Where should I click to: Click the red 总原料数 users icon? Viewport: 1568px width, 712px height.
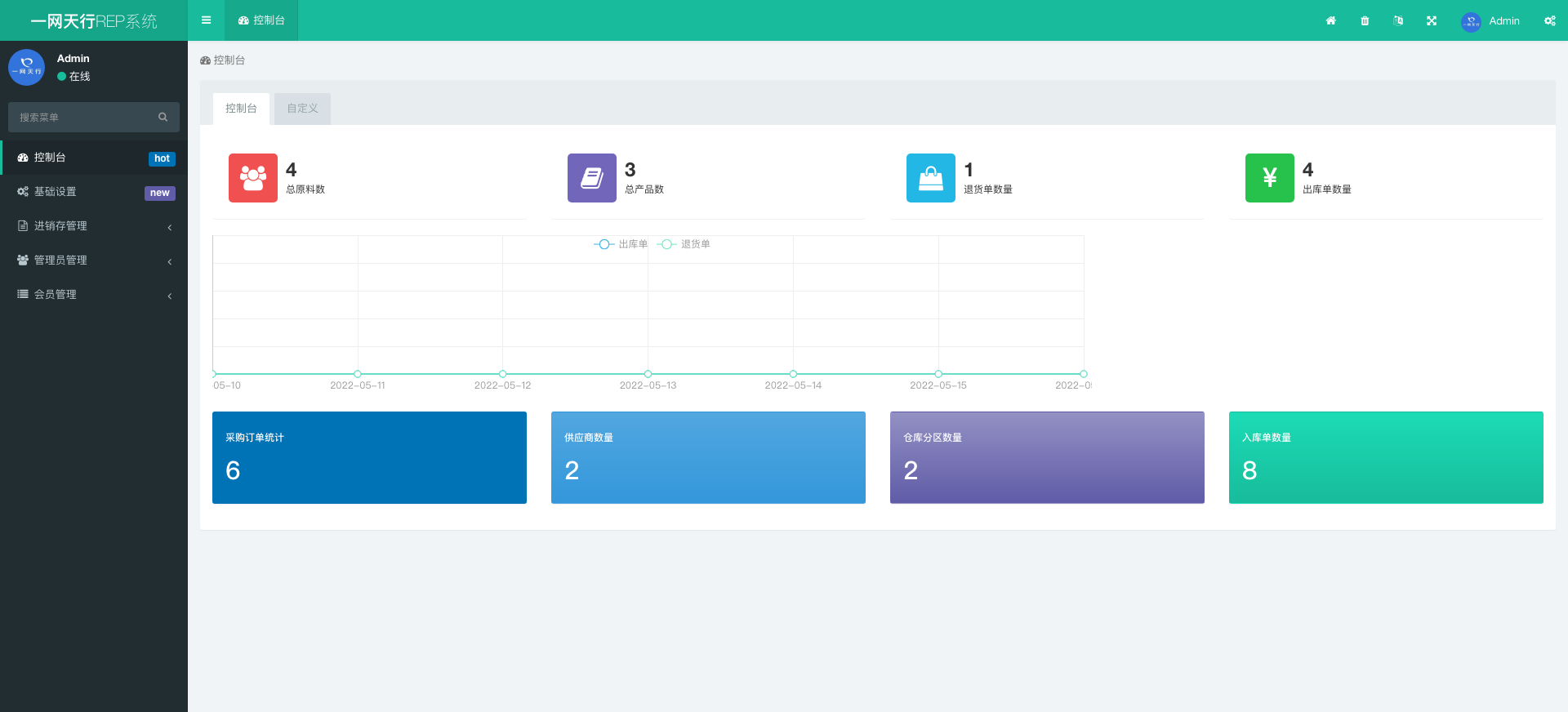point(253,178)
